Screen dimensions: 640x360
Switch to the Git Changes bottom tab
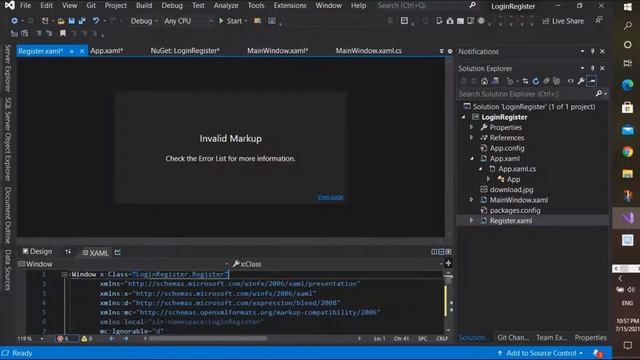513,338
